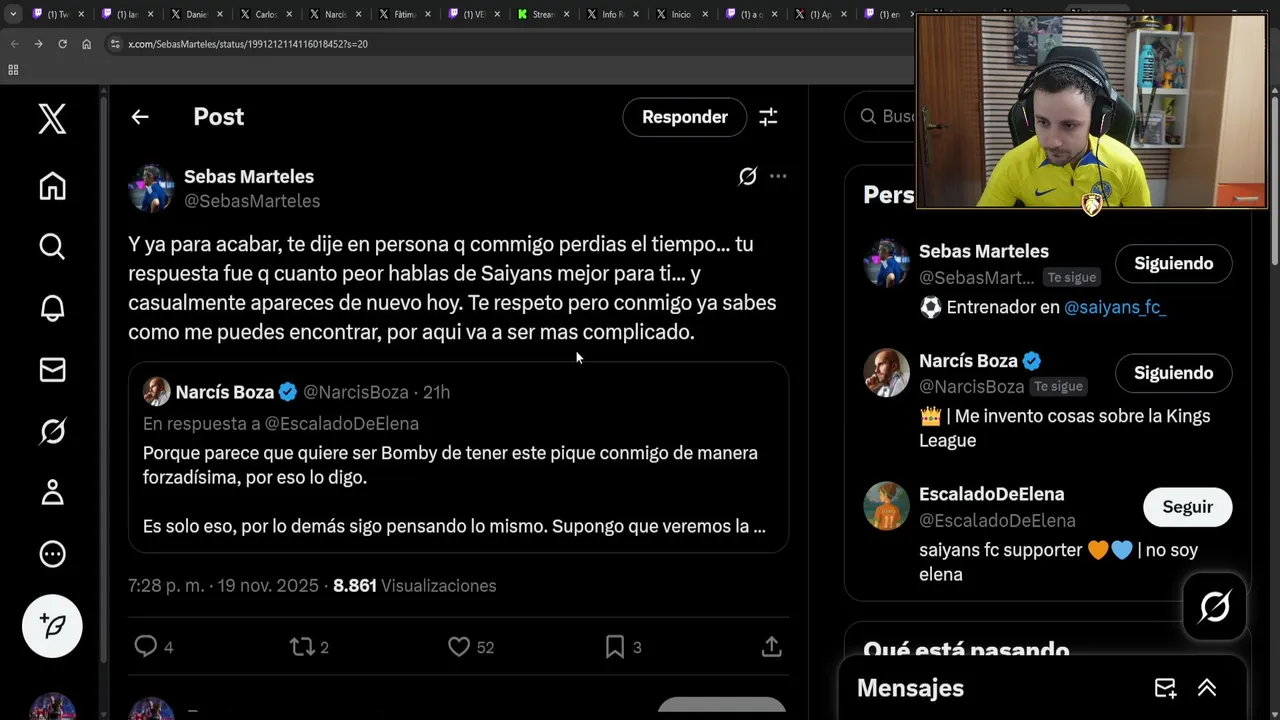Switch to the Info X tab

pos(612,14)
